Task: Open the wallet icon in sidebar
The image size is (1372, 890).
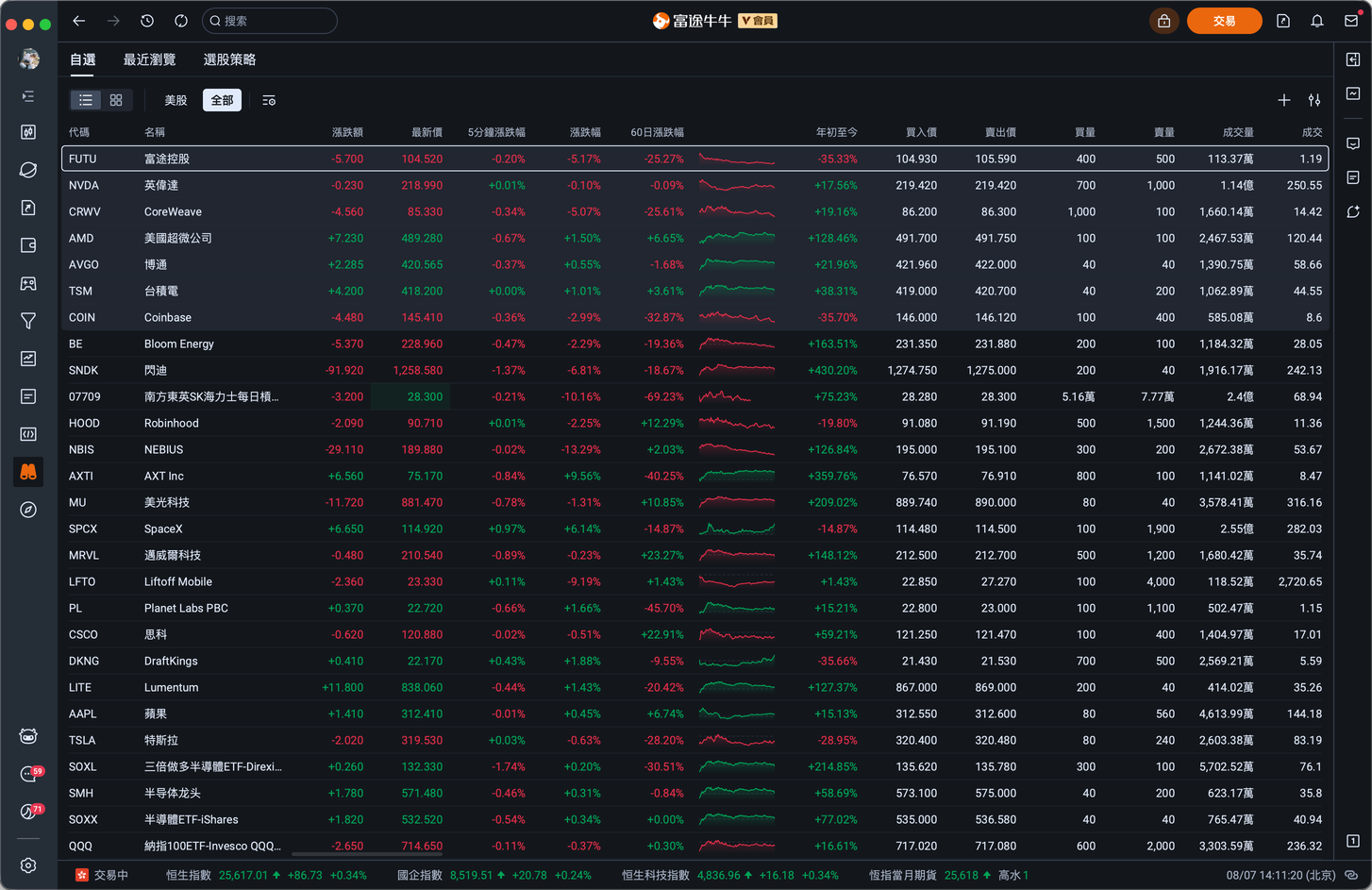Action: (28, 245)
